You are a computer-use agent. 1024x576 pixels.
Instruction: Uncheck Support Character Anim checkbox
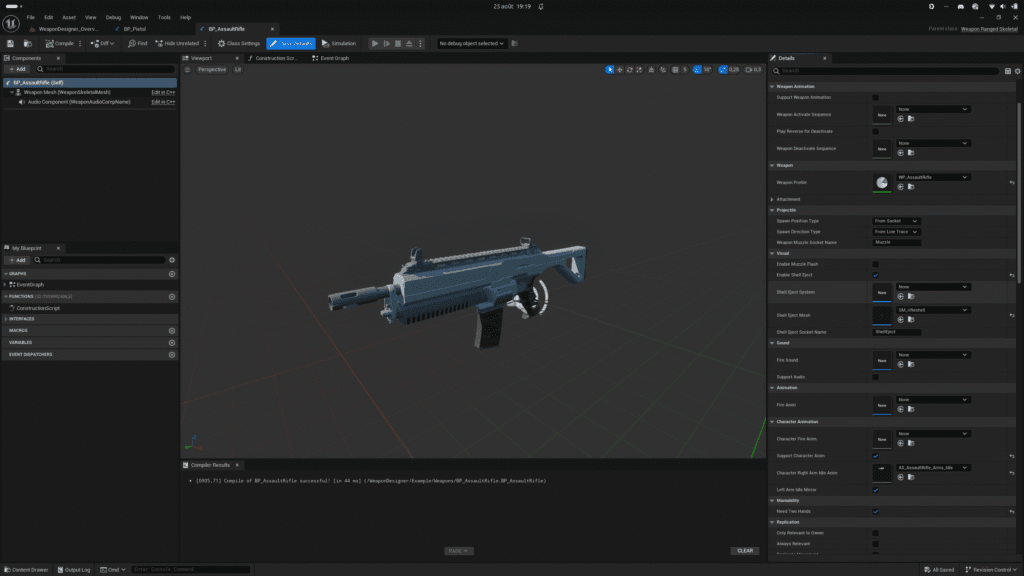click(876, 456)
